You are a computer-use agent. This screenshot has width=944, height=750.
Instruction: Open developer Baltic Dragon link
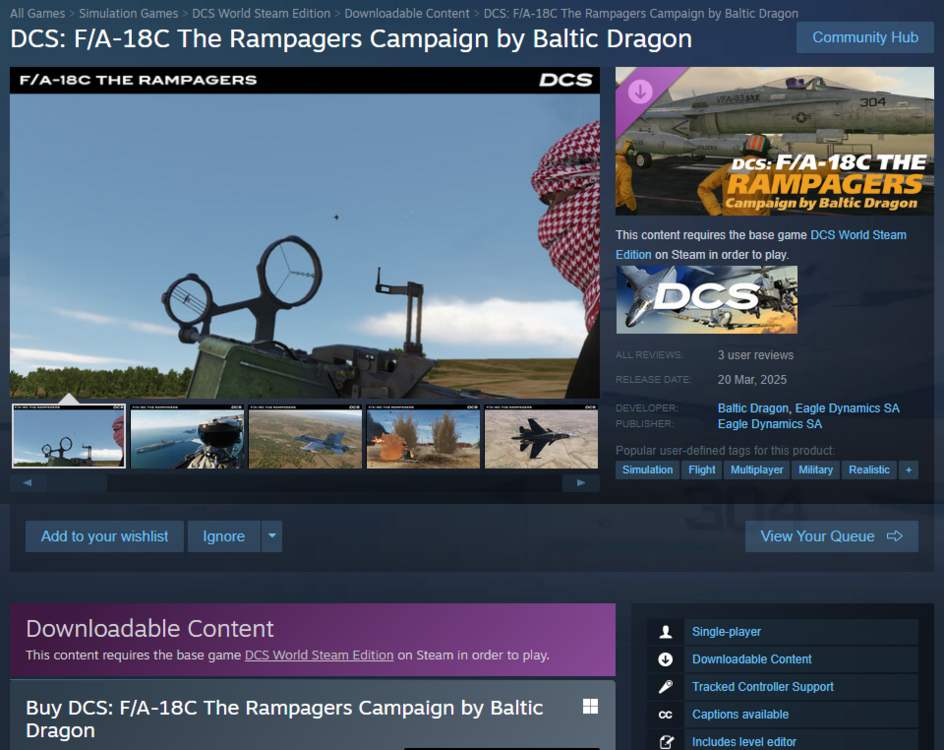pos(753,408)
